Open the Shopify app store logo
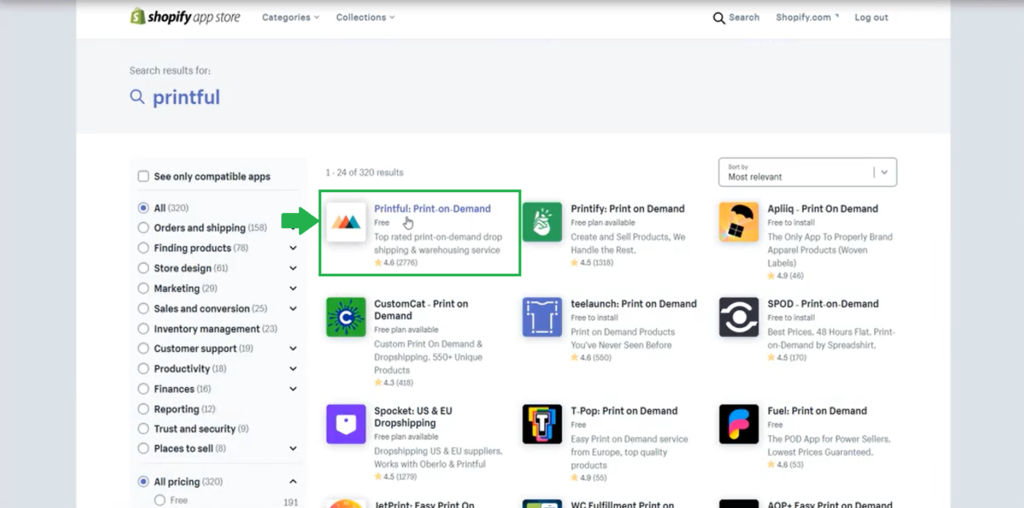Image resolution: width=1024 pixels, height=508 pixels. tap(185, 17)
